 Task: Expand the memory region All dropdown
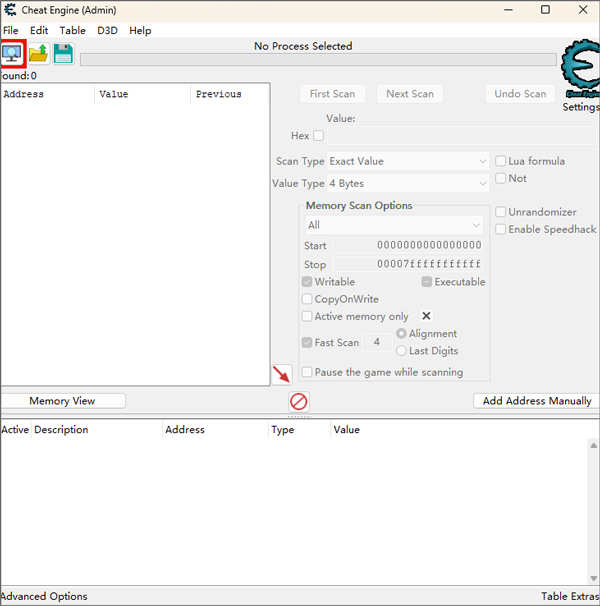394,225
